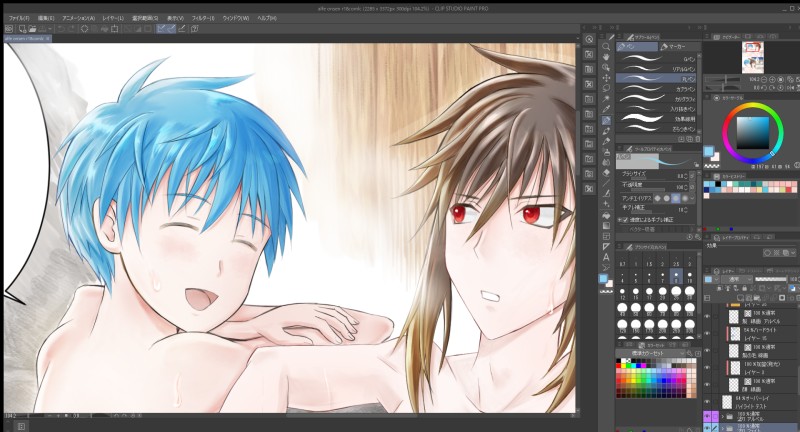Delete the selected sub tool via trash icon
Image resolution: width=800 pixels, height=432 pixels.
tap(697, 139)
